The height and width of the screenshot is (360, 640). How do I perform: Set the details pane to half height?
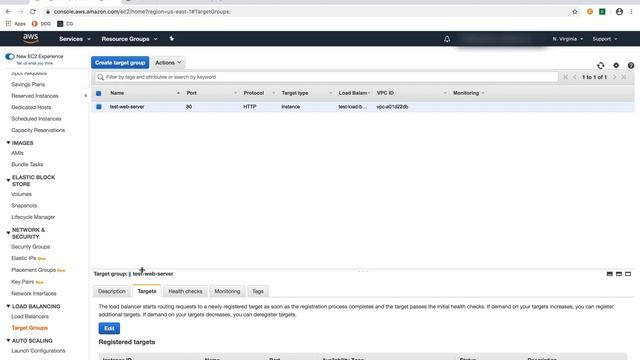(x=619, y=274)
